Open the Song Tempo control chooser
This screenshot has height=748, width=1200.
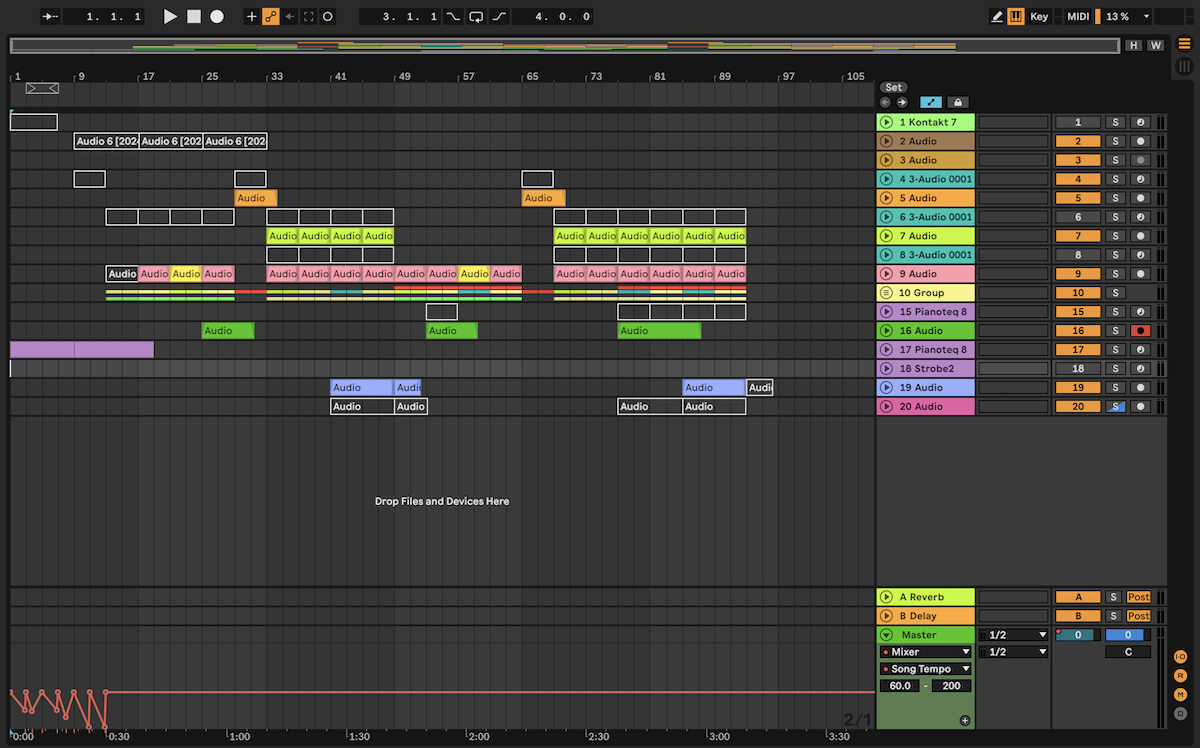tap(926, 669)
